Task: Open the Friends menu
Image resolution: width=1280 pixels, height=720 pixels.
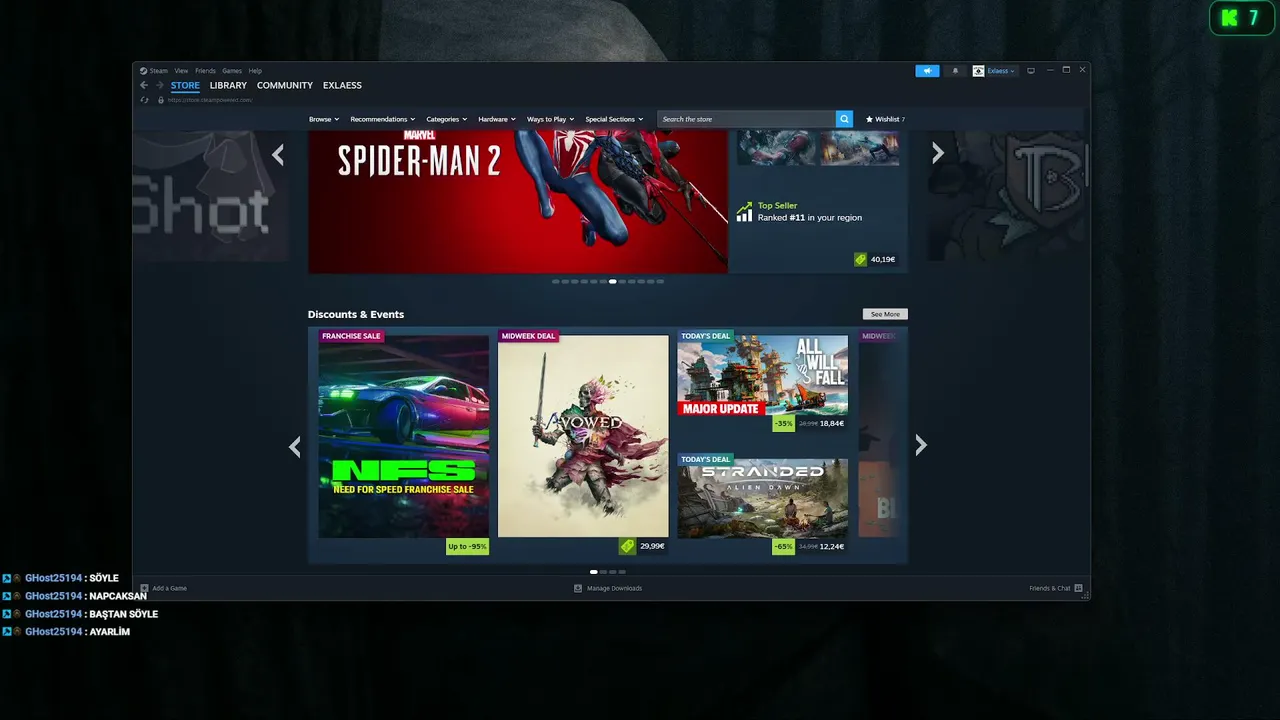Action: click(x=205, y=71)
